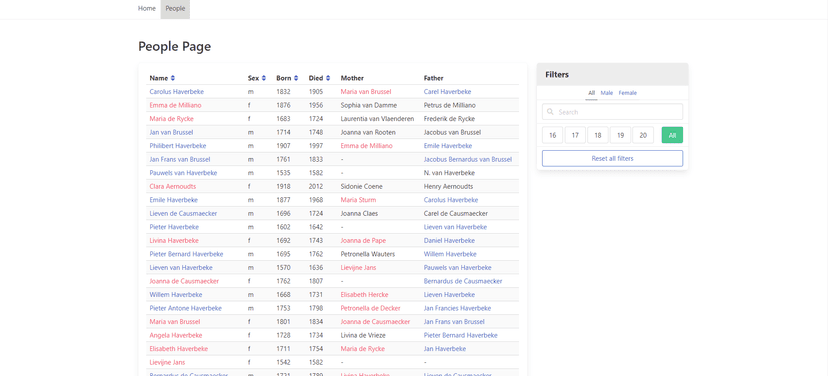This screenshot has width=828, height=376.
Task: Filter by century 19
Action: tap(620, 135)
